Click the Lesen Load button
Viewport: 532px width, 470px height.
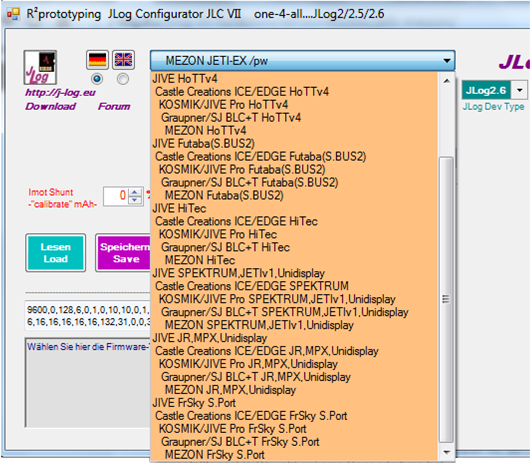[x=56, y=253]
